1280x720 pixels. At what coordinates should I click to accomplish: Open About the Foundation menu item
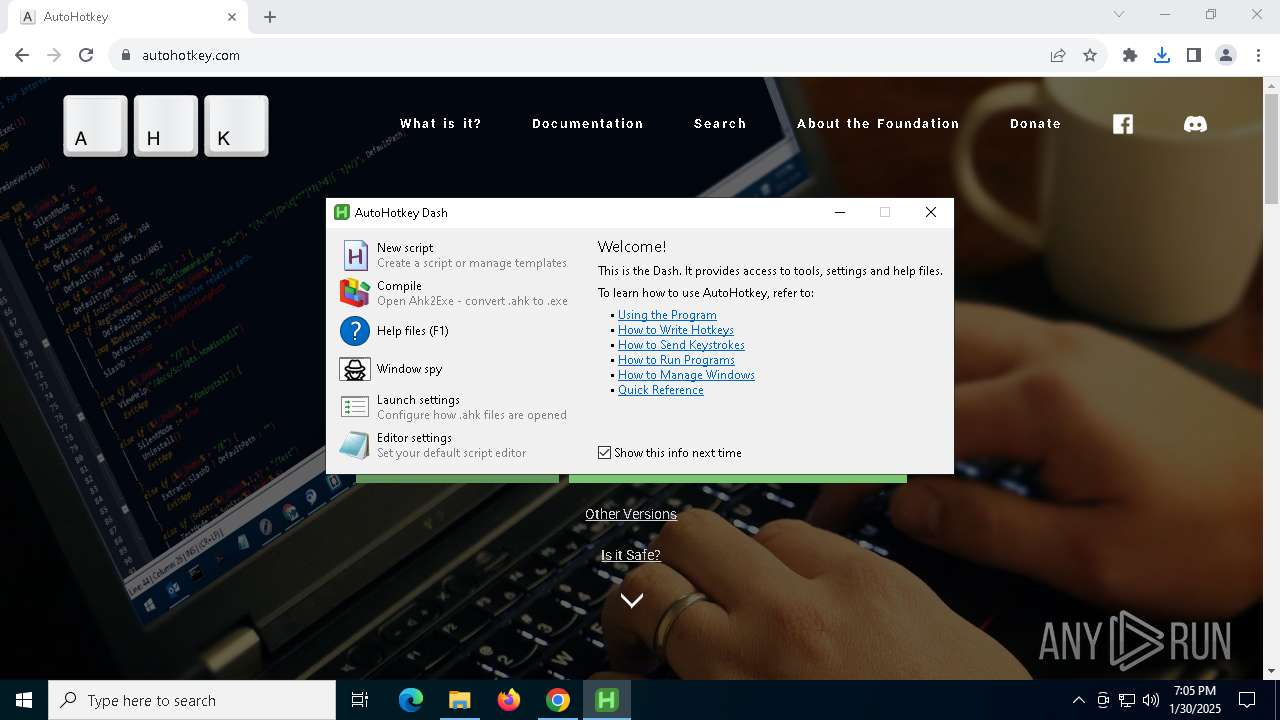[878, 124]
